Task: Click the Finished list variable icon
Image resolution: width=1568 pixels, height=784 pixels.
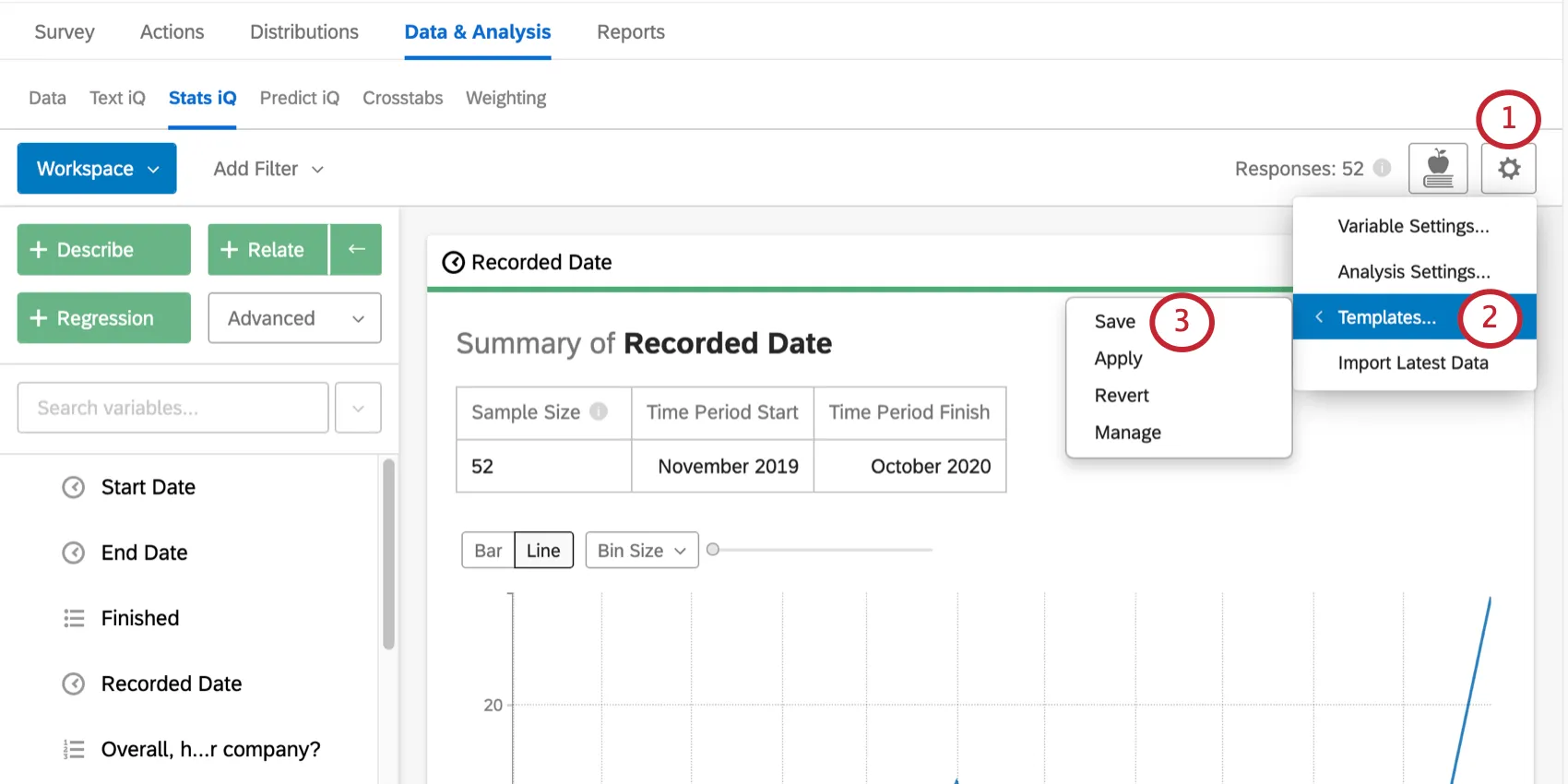Action: 74,618
